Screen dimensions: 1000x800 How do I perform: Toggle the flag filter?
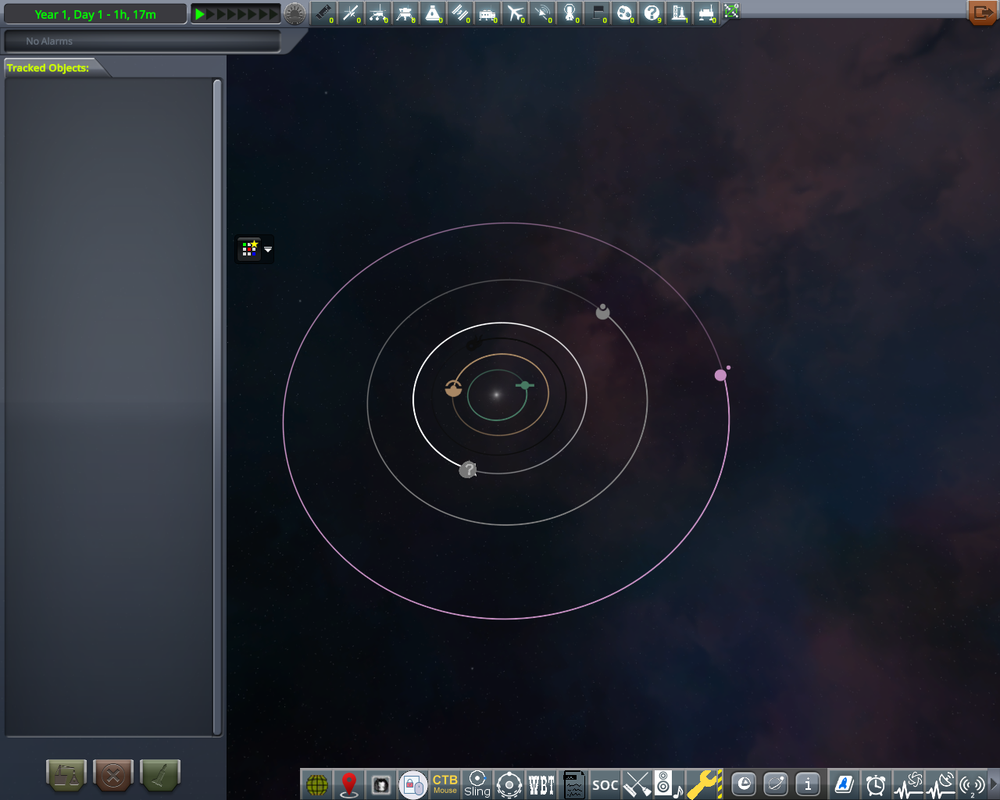coord(598,13)
